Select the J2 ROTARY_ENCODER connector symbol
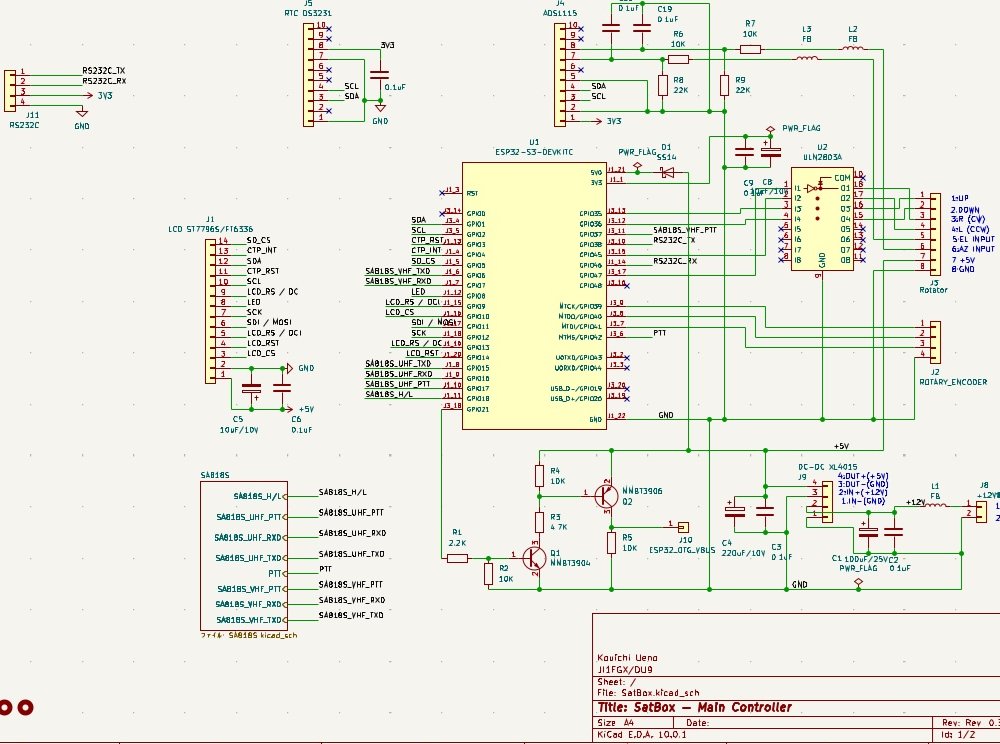 coord(935,342)
